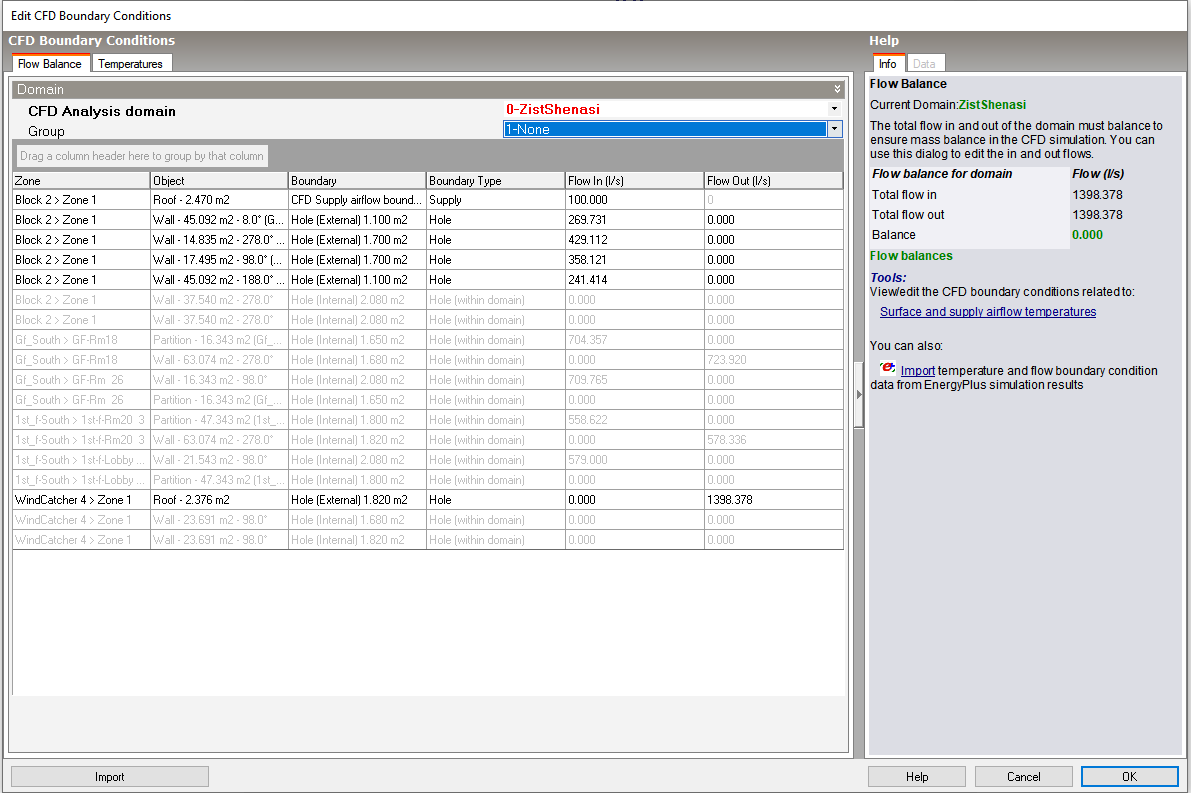The height and width of the screenshot is (793, 1191).
Task: Collapse the Help panel with splitter arrow
Action: tap(859, 394)
